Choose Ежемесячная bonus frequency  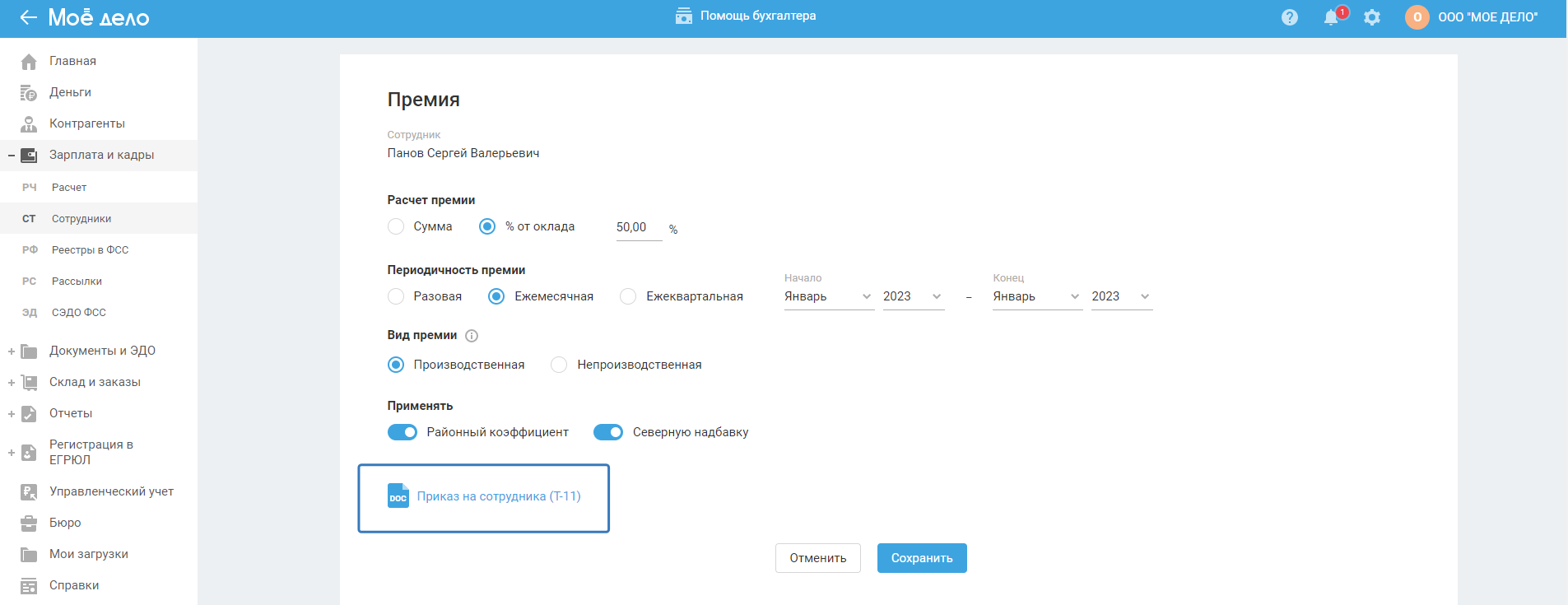tap(496, 296)
